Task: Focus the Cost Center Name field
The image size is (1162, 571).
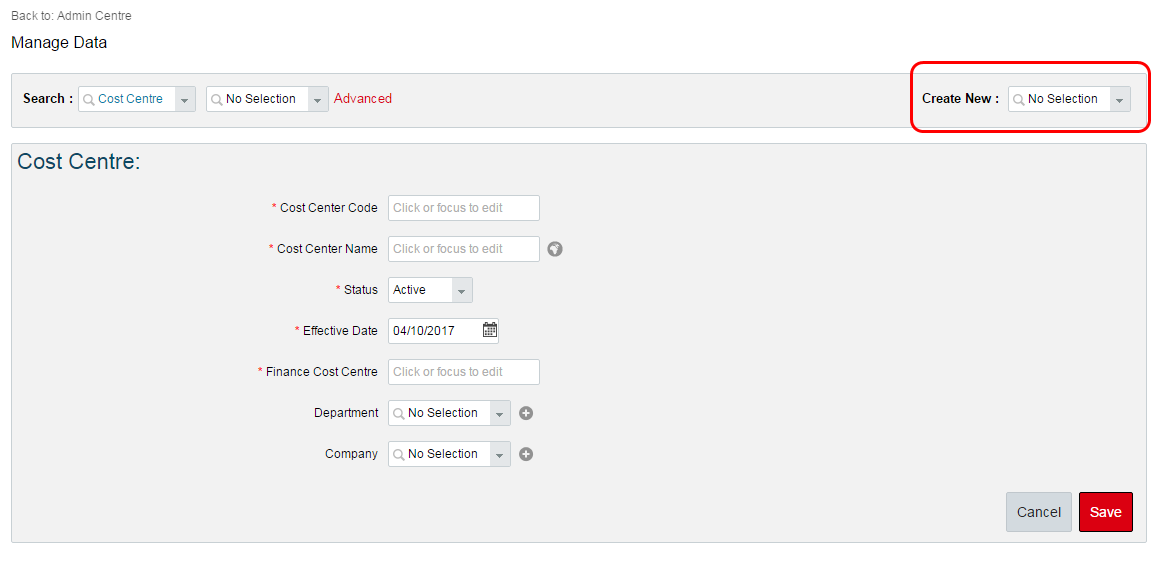Action: pos(464,249)
